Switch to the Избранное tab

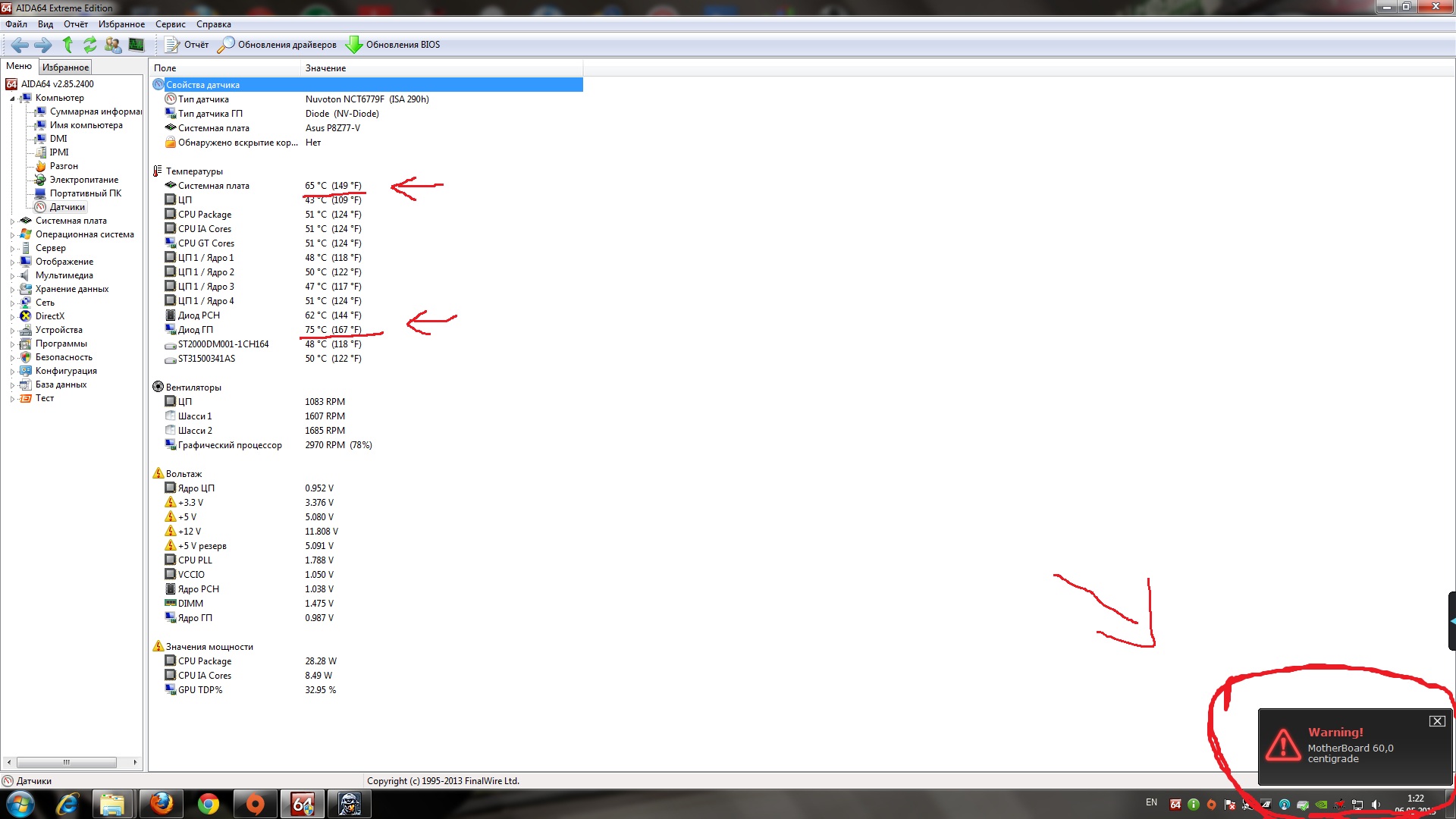point(65,67)
